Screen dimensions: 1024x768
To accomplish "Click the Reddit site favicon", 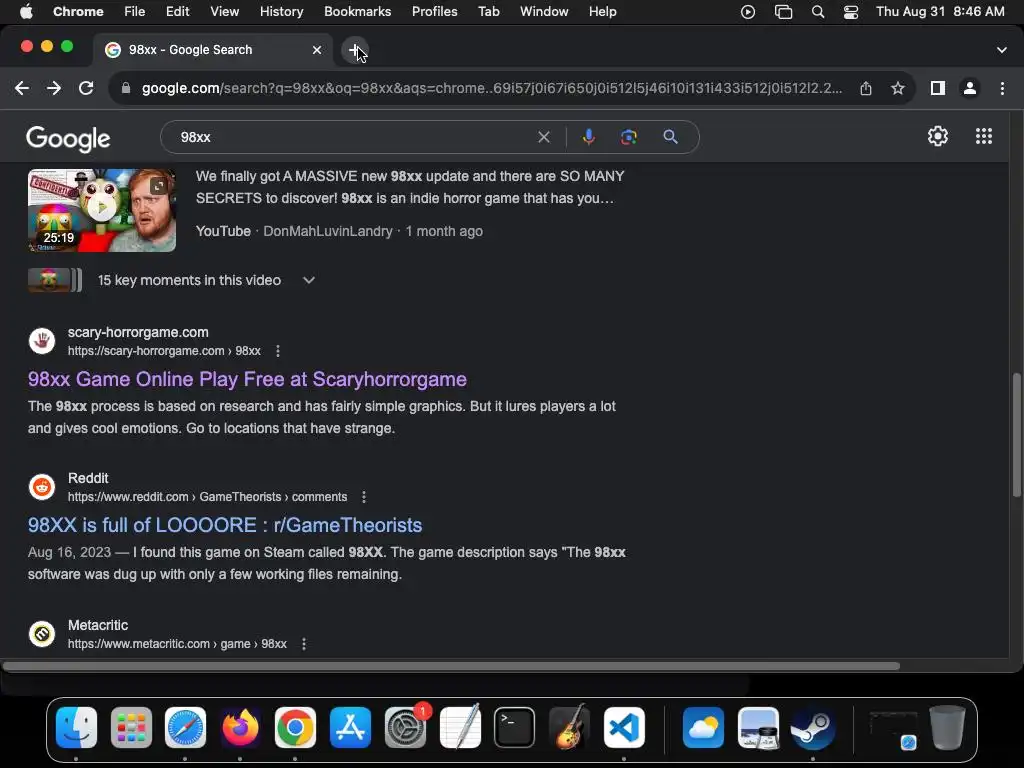I will coord(42,487).
